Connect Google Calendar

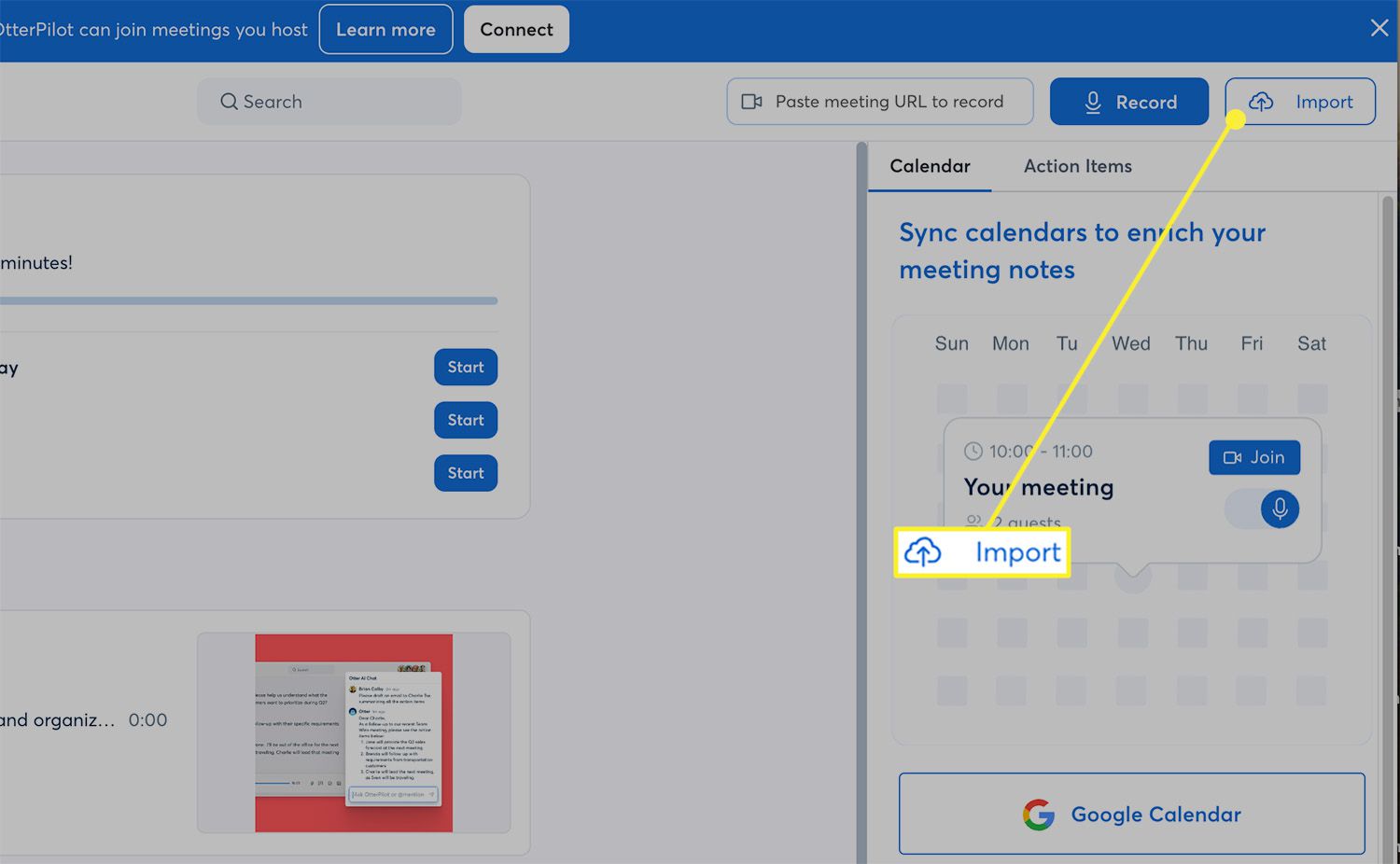pos(1131,814)
